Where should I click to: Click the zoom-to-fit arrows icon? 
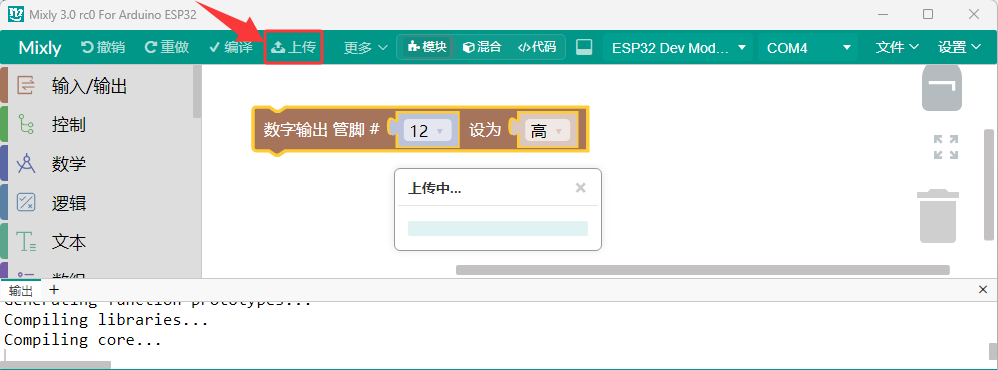(x=946, y=147)
